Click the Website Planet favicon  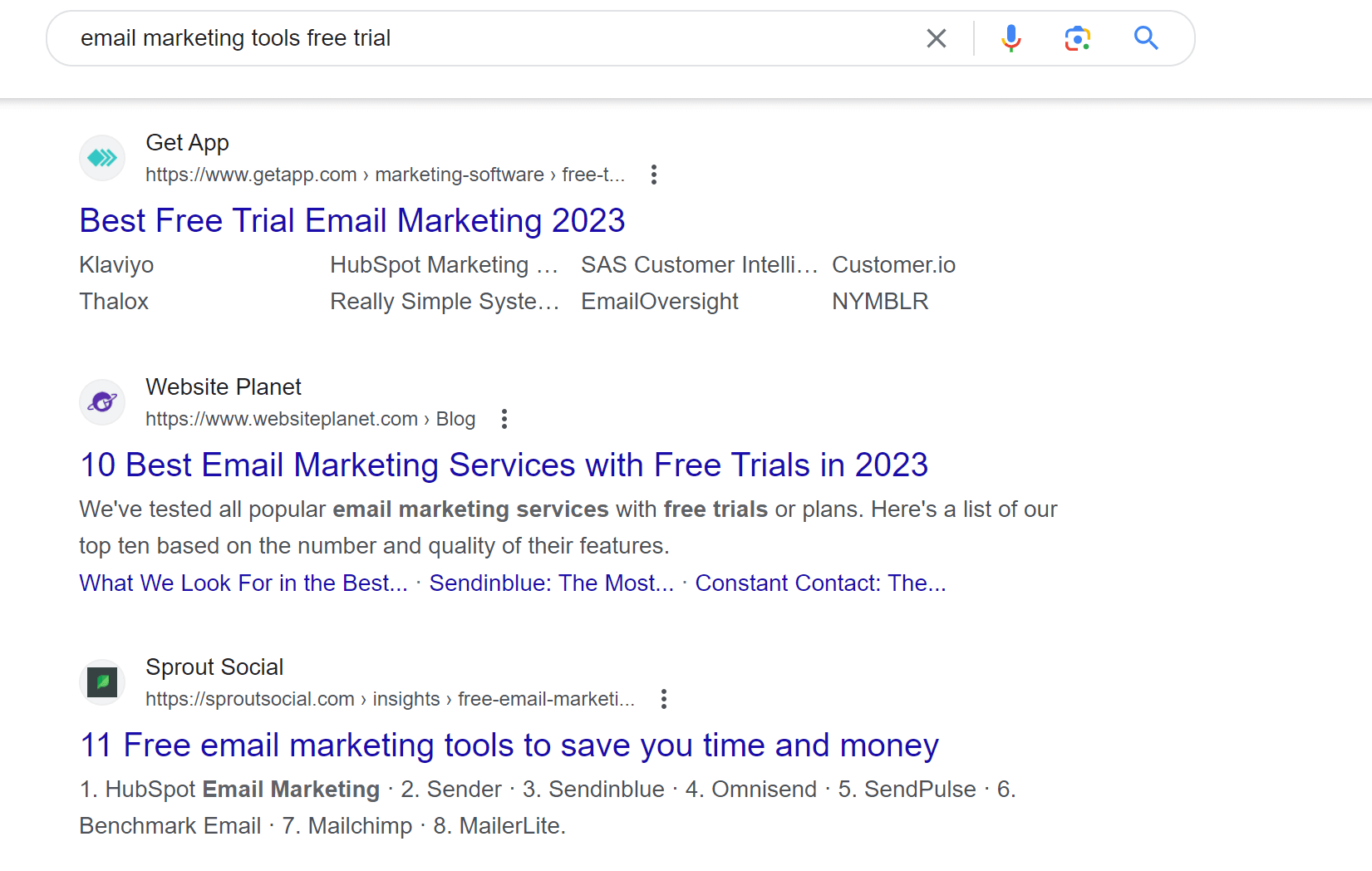tap(102, 402)
